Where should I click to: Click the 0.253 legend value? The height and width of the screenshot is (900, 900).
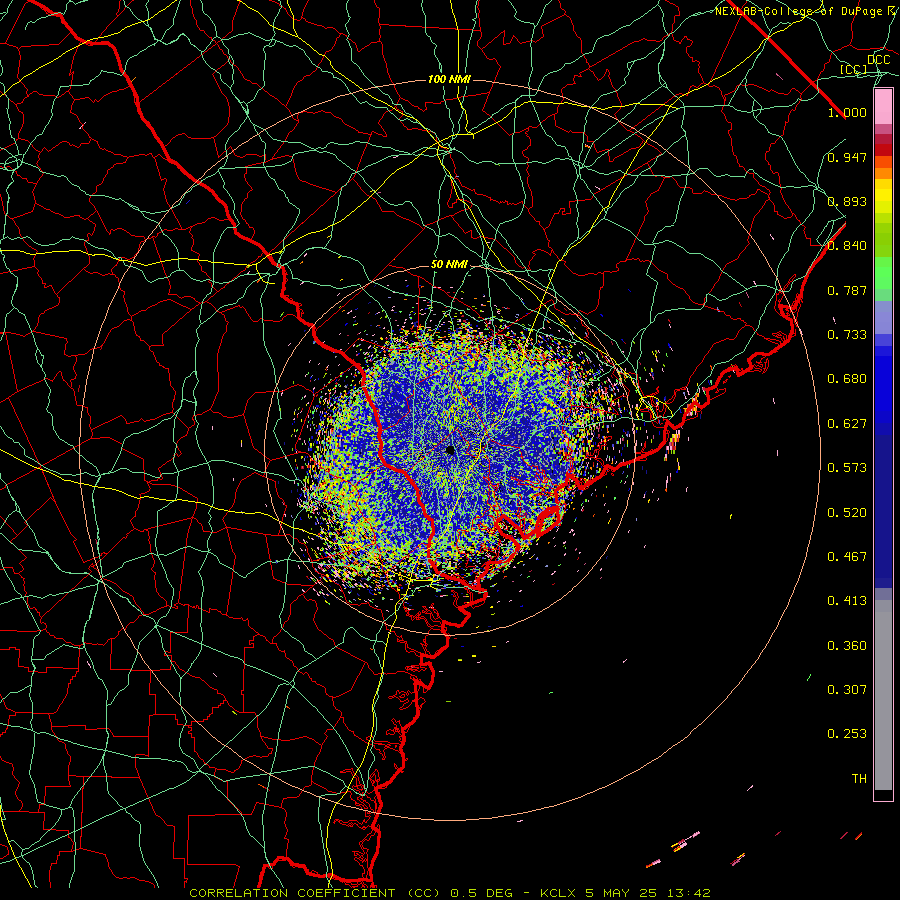pos(847,734)
